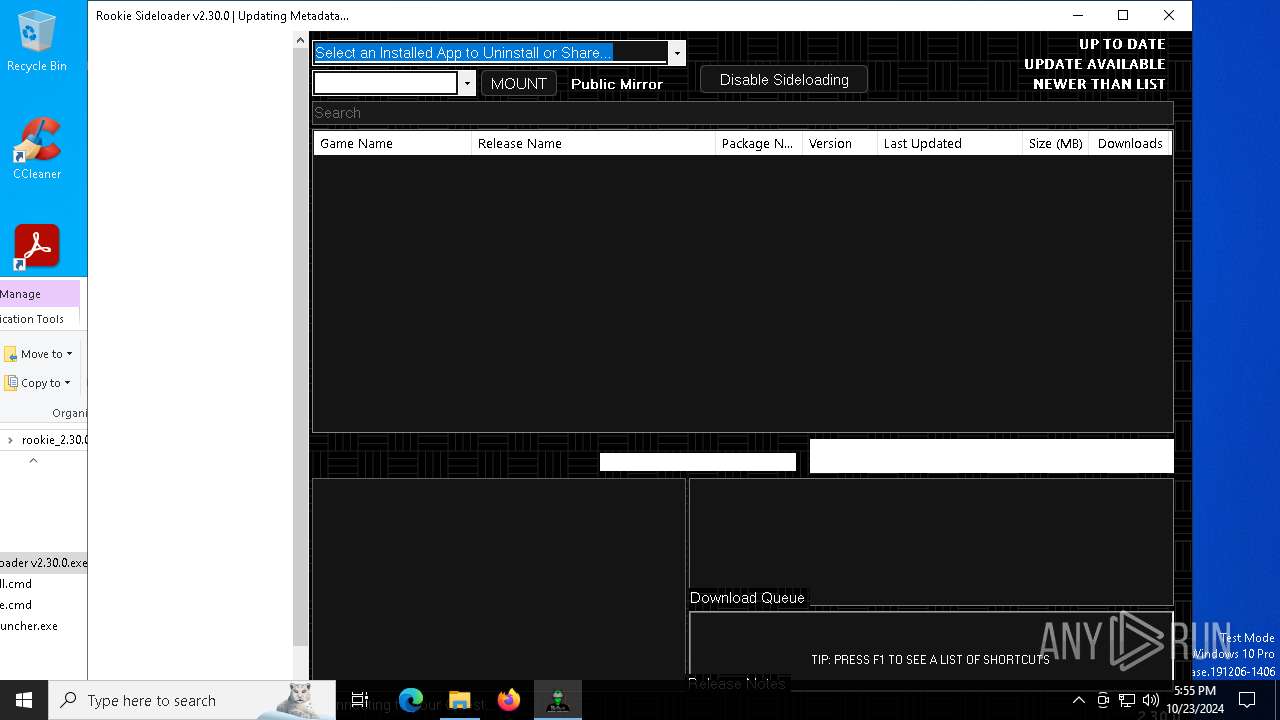Expand the rookie_2.30.0 folder tree item
The height and width of the screenshot is (720, 1280).
(10, 440)
